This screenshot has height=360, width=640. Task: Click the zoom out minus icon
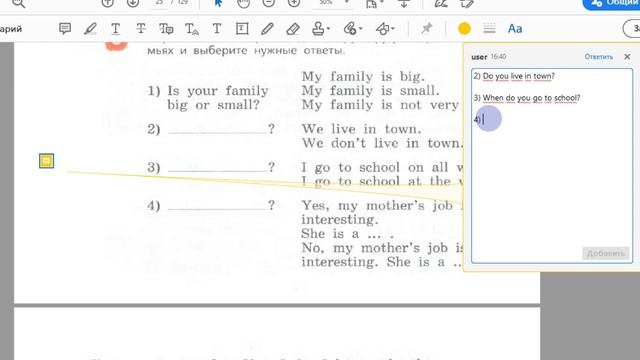click(x=269, y=3)
